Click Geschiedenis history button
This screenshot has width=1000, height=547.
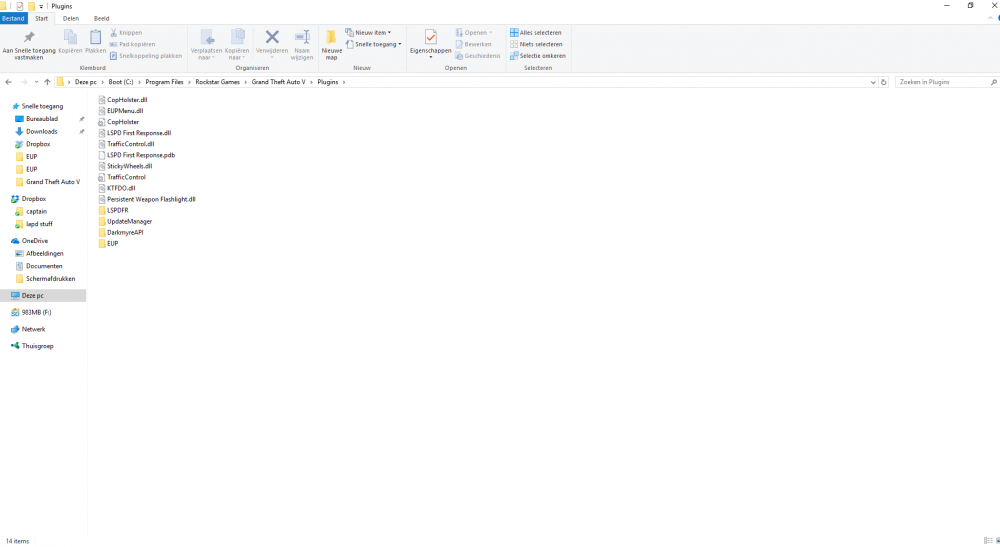[x=478, y=55]
